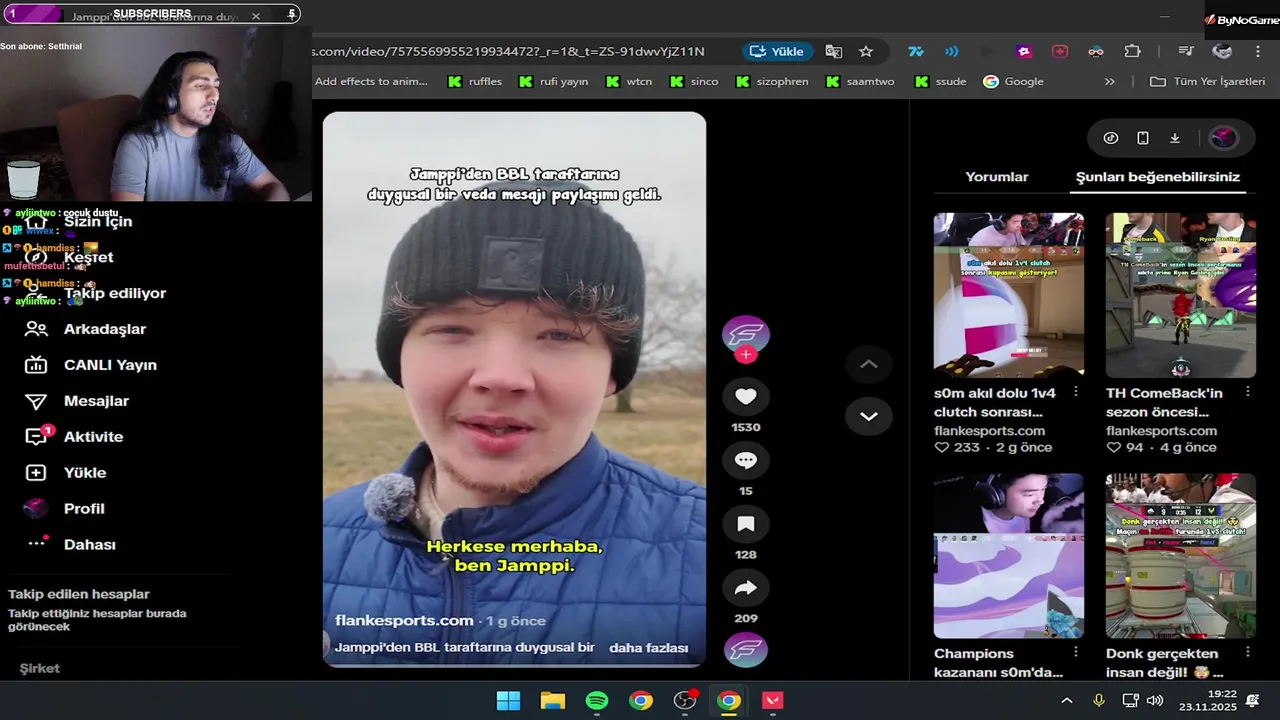The height and width of the screenshot is (720, 1280).
Task: Open the profile avatar in top right pill
Action: [x=1224, y=138]
